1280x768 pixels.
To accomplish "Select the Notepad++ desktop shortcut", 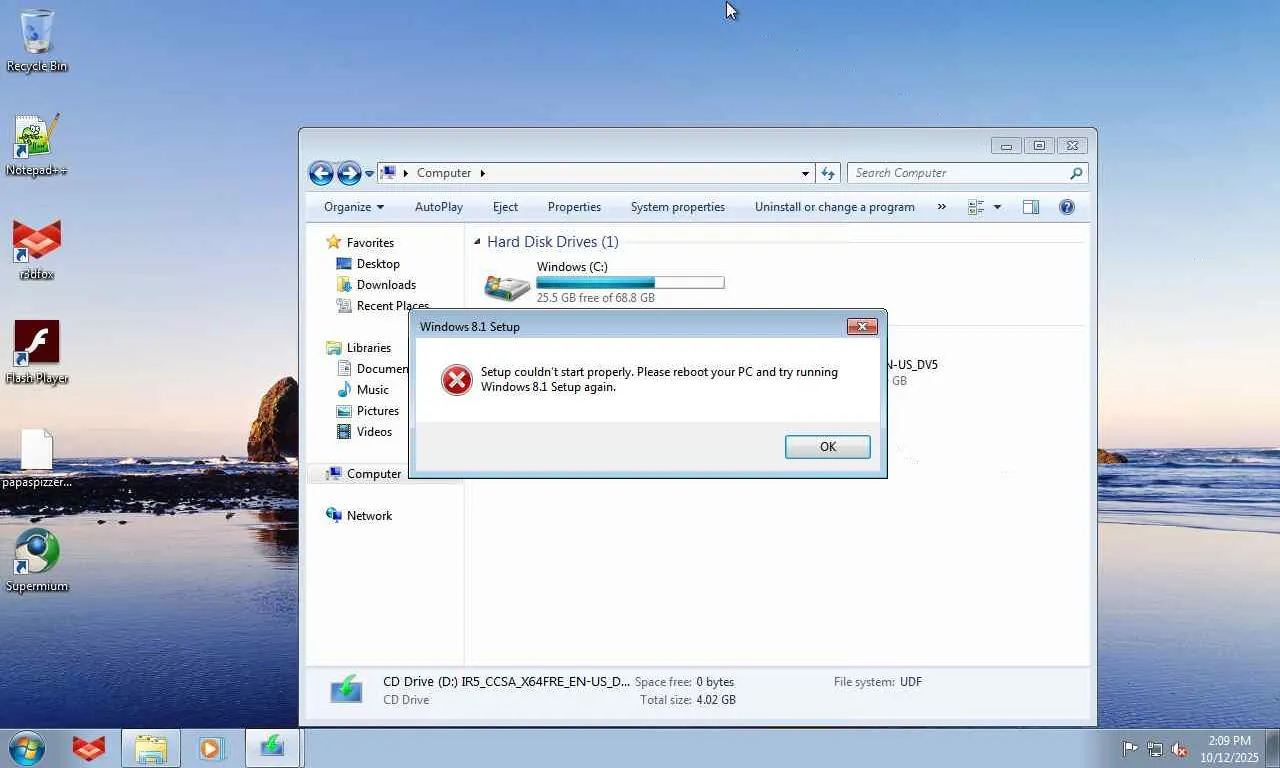I will [x=37, y=145].
